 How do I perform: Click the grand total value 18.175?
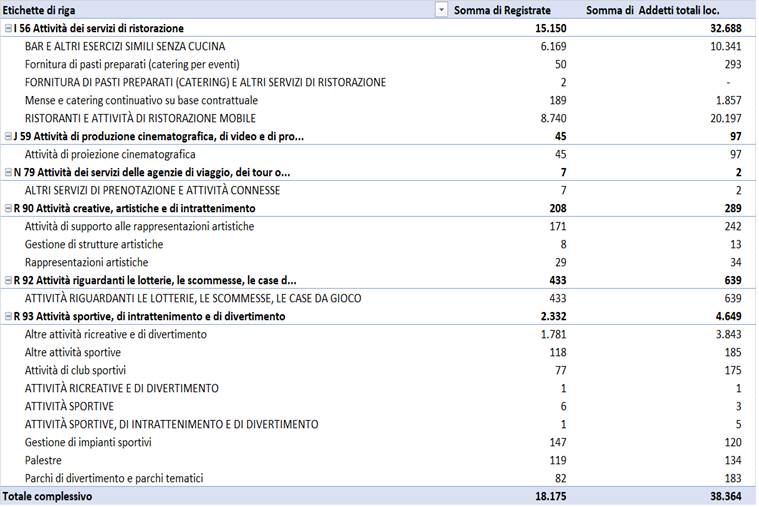pos(533,496)
